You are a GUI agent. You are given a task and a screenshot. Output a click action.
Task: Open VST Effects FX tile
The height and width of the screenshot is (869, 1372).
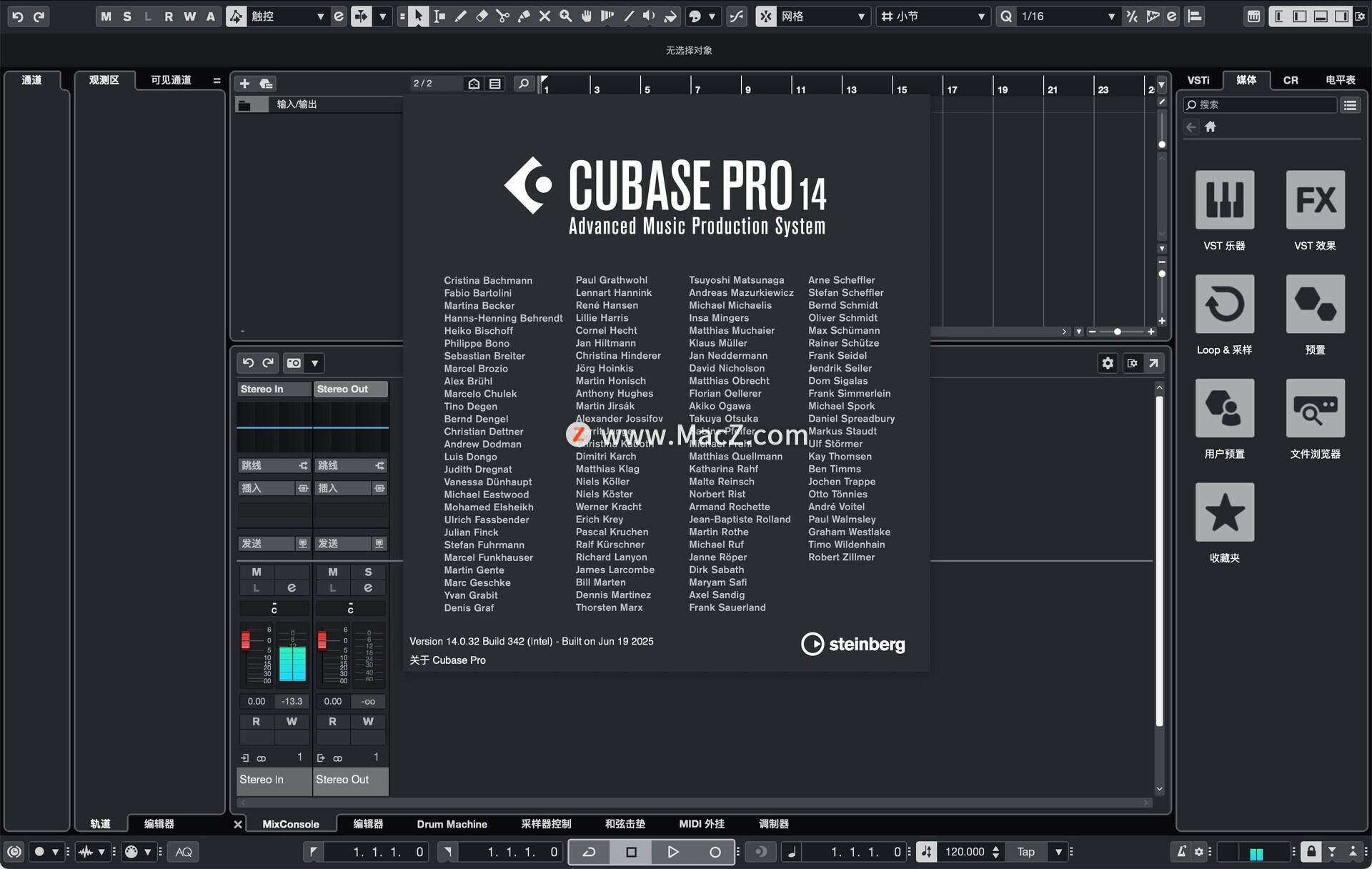(x=1316, y=199)
